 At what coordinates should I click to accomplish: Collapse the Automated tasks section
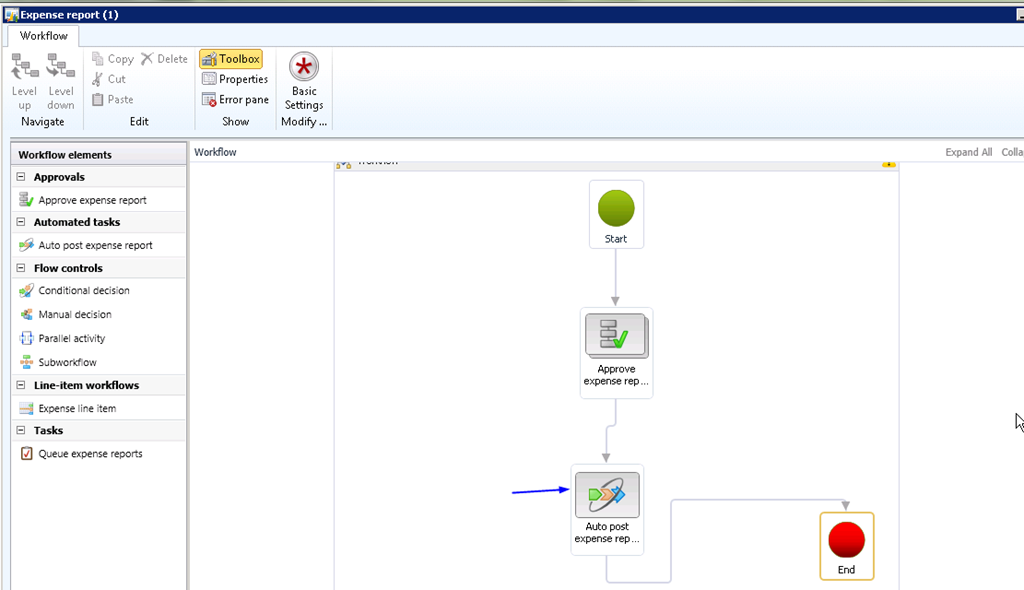pyautogui.click(x=21, y=222)
